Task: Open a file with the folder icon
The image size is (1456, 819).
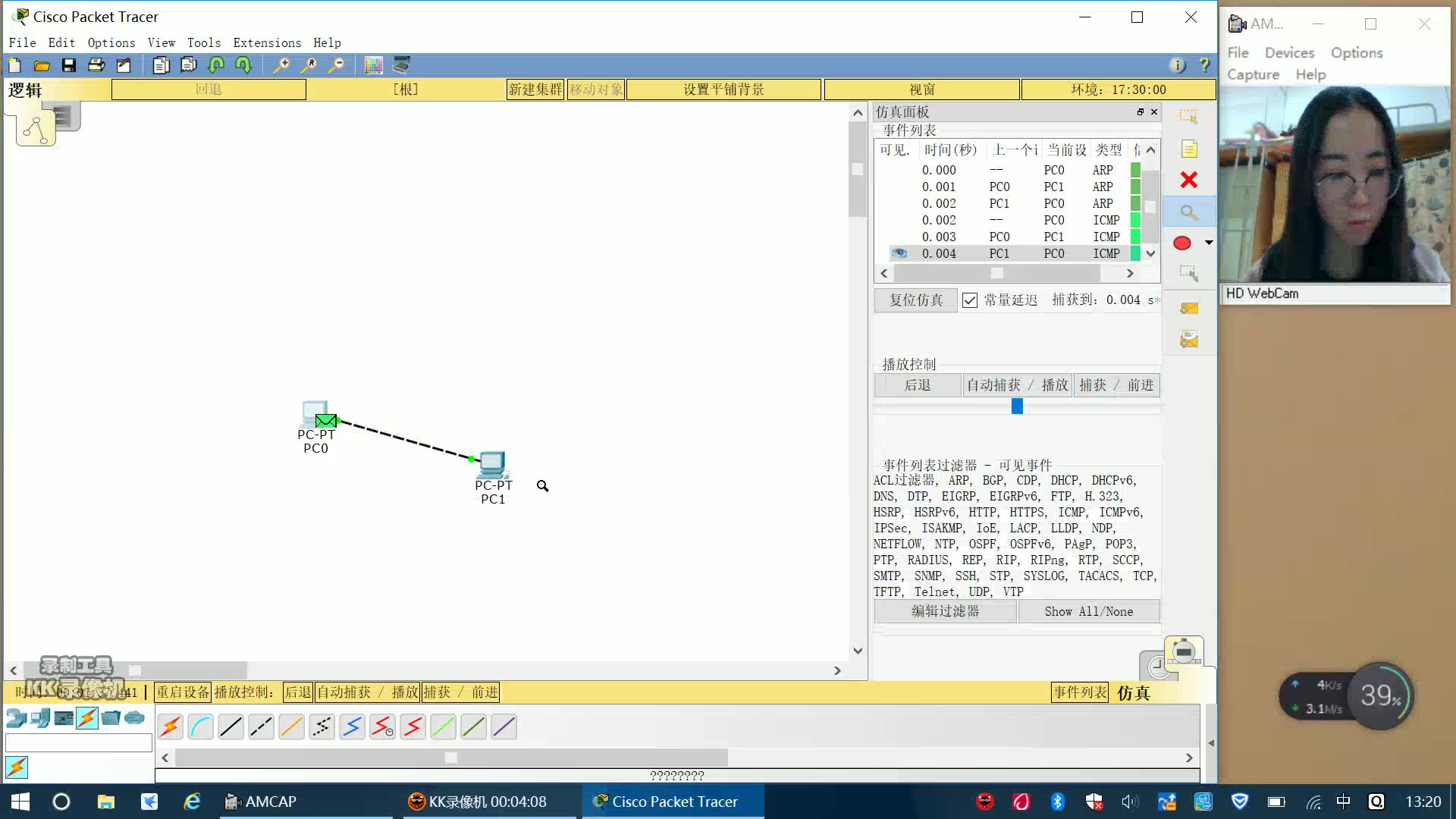Action: coord(42,66)
